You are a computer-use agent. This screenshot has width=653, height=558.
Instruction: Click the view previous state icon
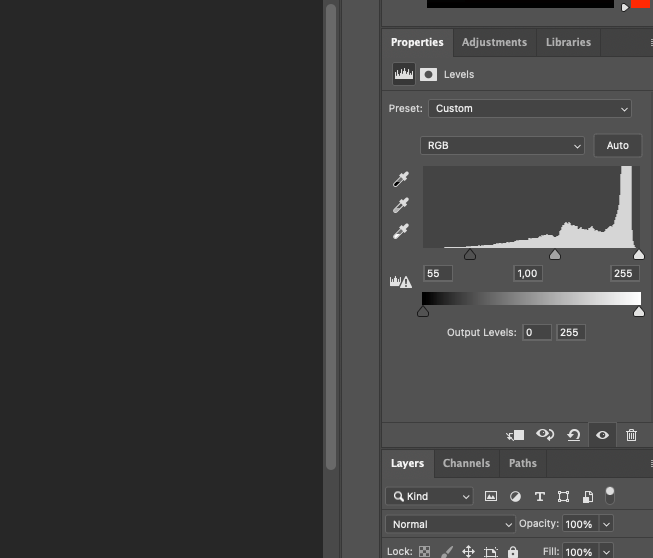pyautogui.click(x=545, y=435)
